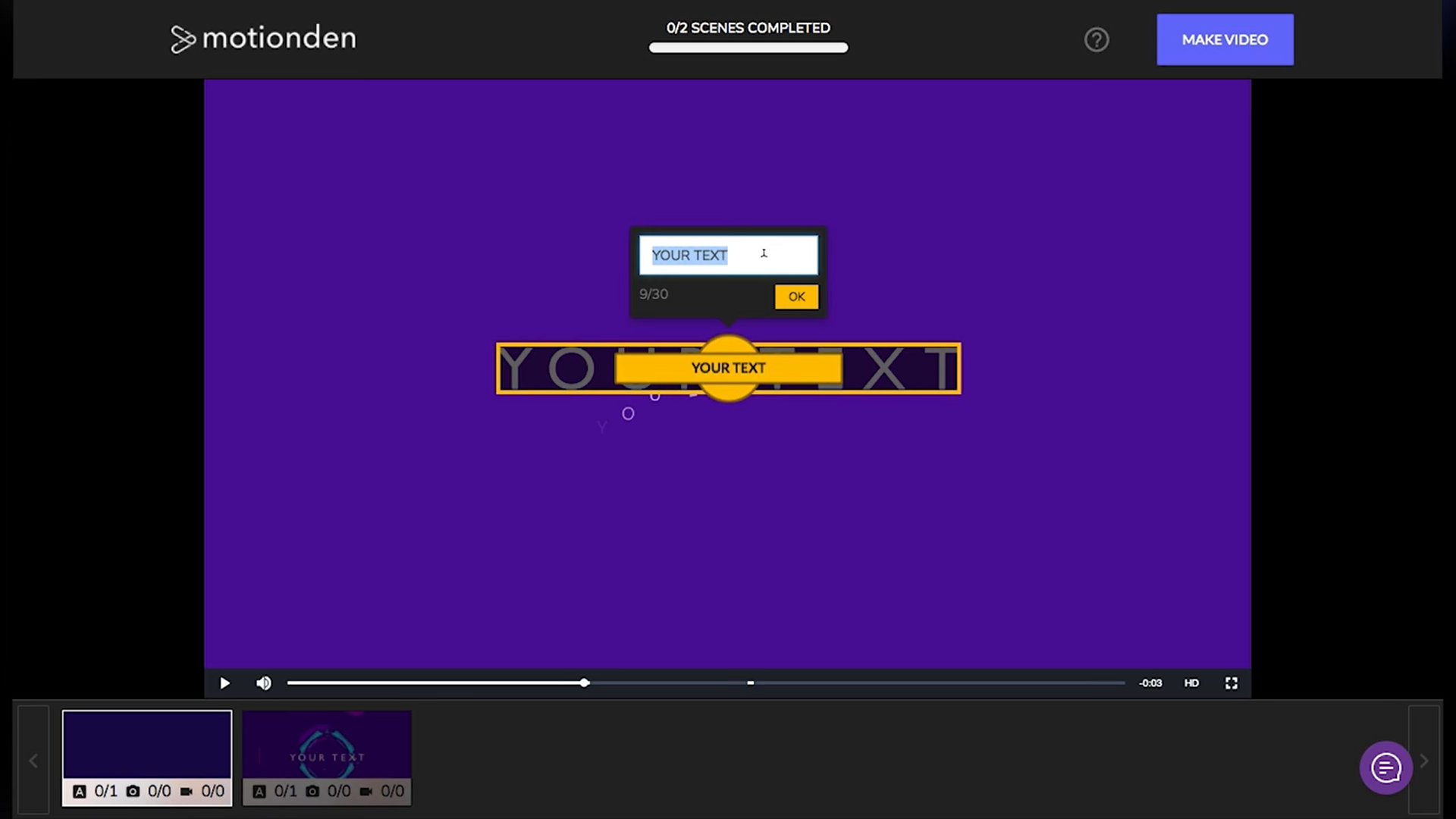Image resolution: width=1456 pixels, height=819 pixels.
Task: Click inside the YOUR TEXT input field
Action: click(x=728, y=256)
